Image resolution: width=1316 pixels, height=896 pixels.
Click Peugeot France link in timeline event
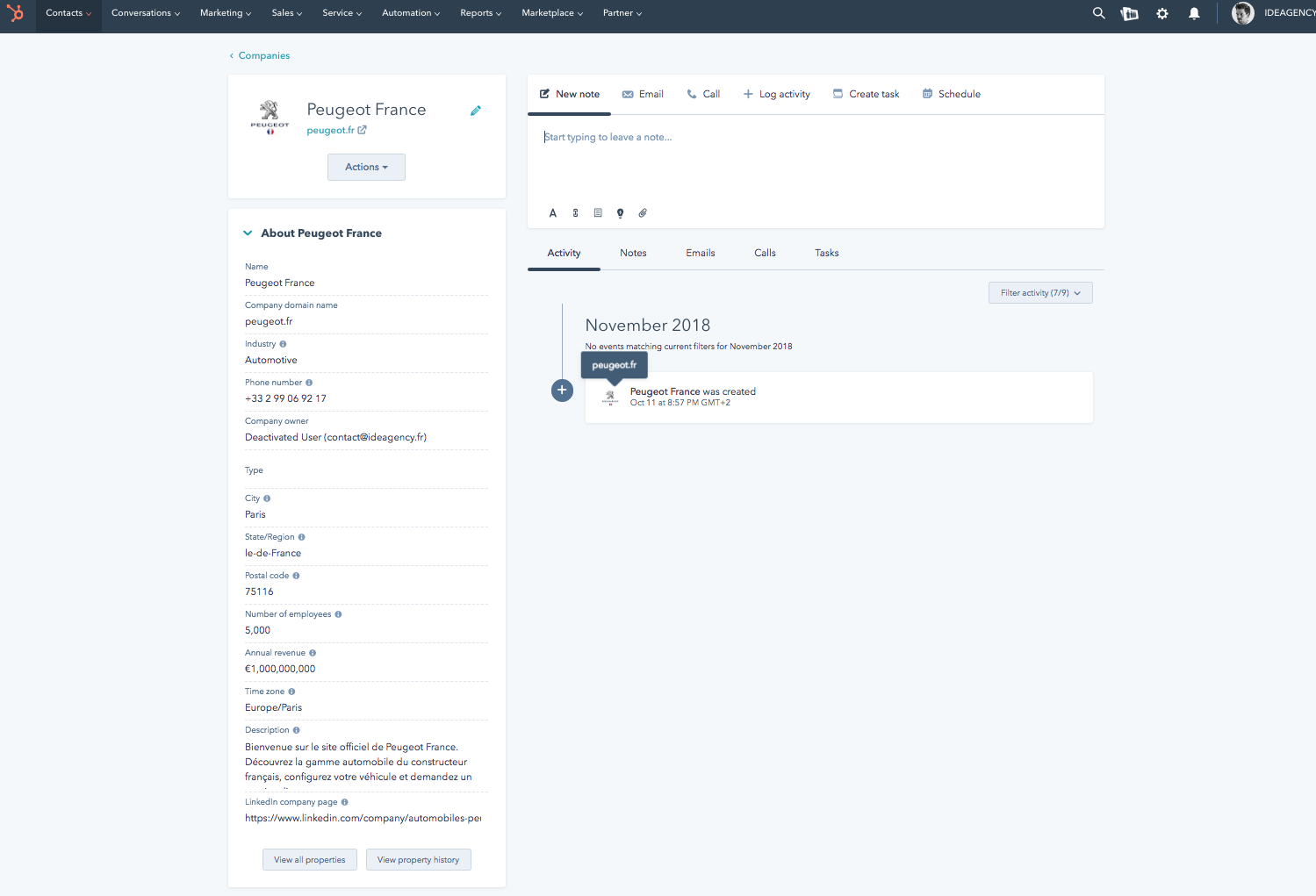pyautogui.click(x=665, y=391)
